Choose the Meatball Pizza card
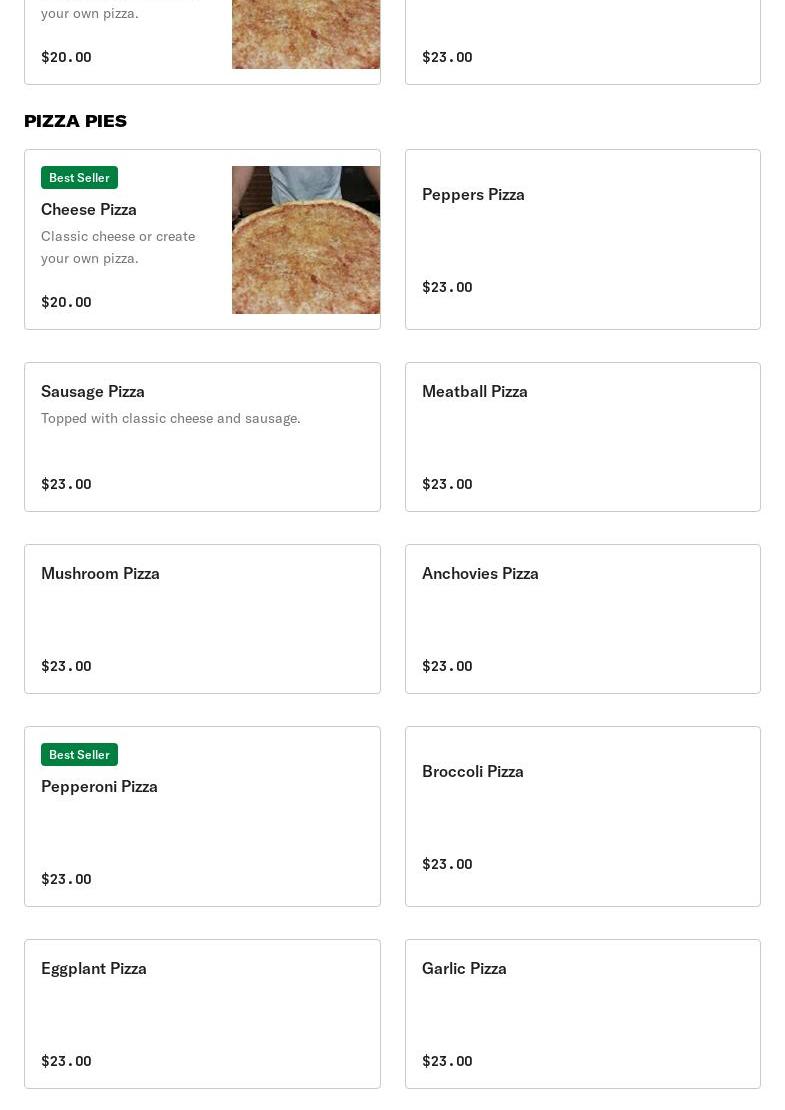 (x=582, y=437)
